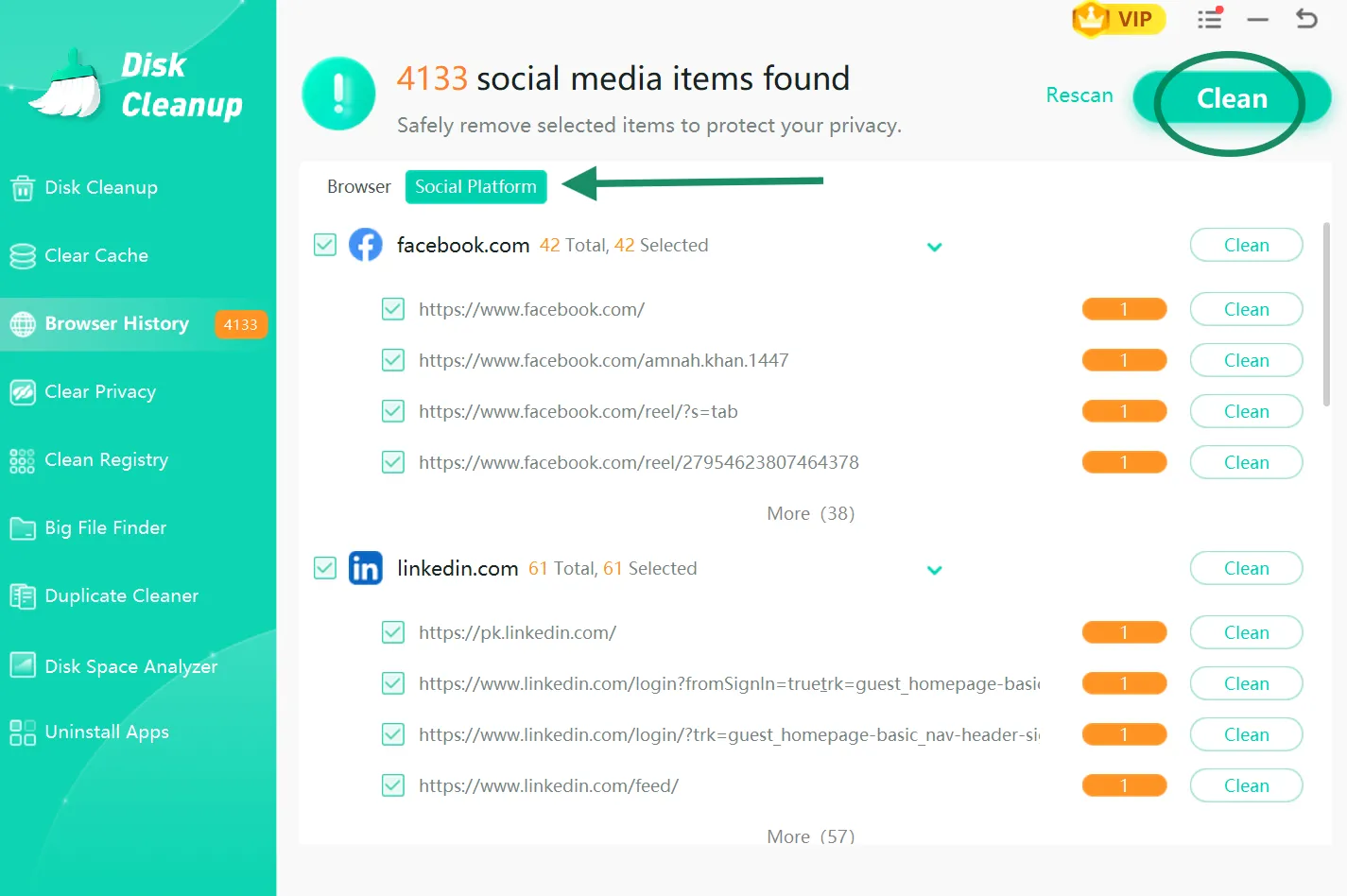Click the large Clean button at top
Screen dimensions: 1347x896
tap(1232, 98)
